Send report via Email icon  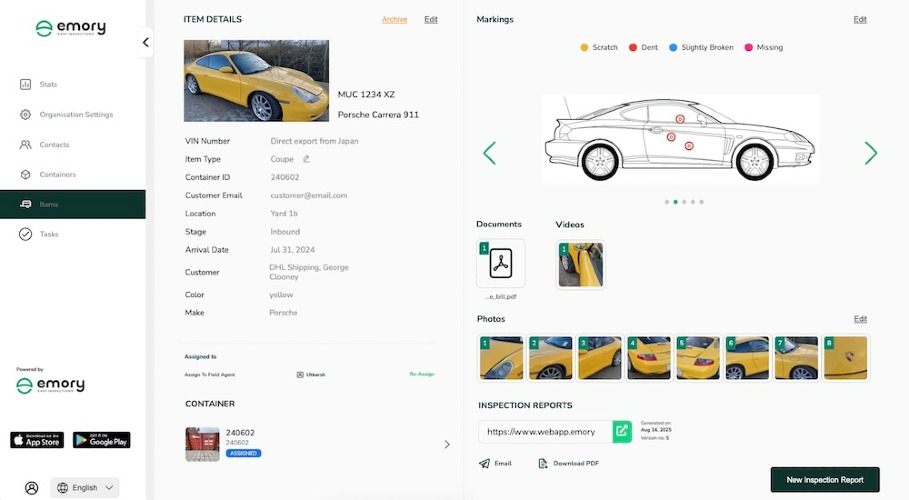point(484,463)
